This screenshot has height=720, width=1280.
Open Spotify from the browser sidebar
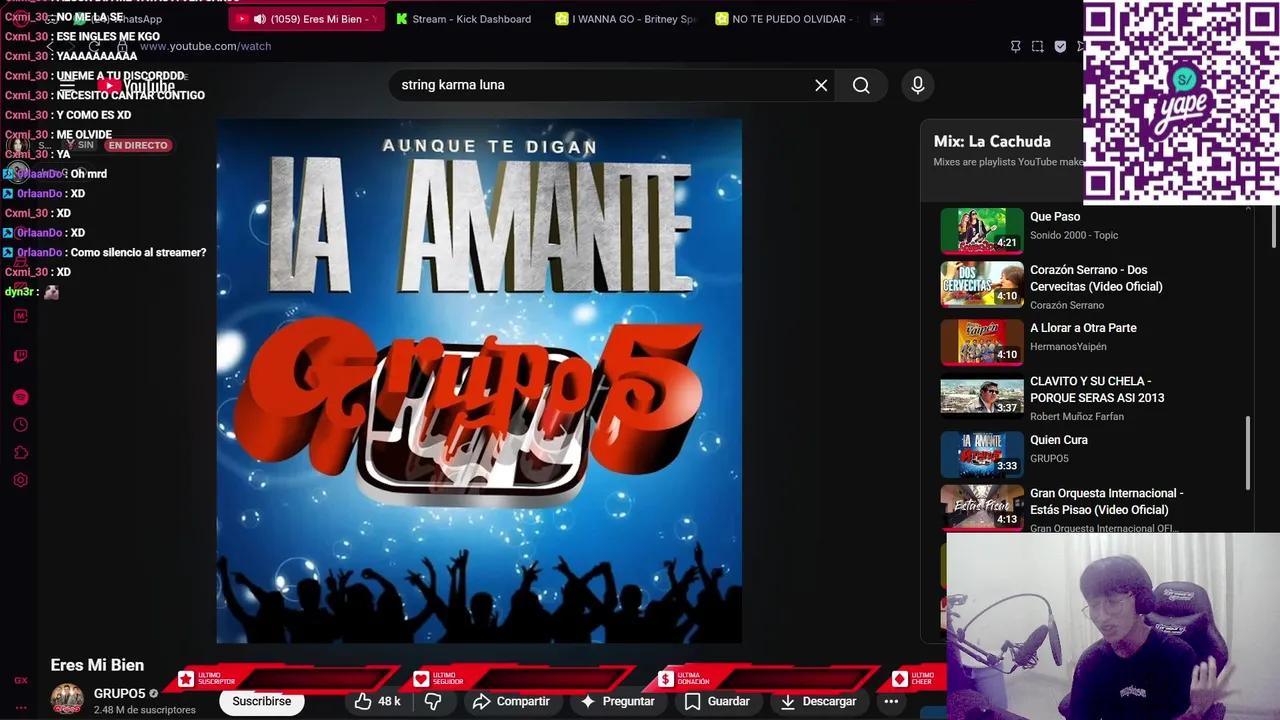pyautogui.click(x=20, y=397)
